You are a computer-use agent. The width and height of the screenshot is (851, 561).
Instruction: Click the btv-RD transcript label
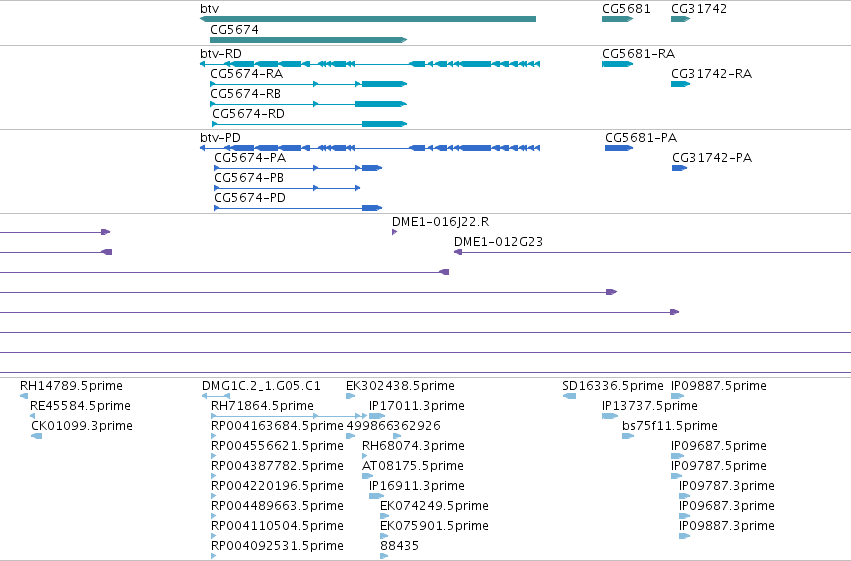221,54
